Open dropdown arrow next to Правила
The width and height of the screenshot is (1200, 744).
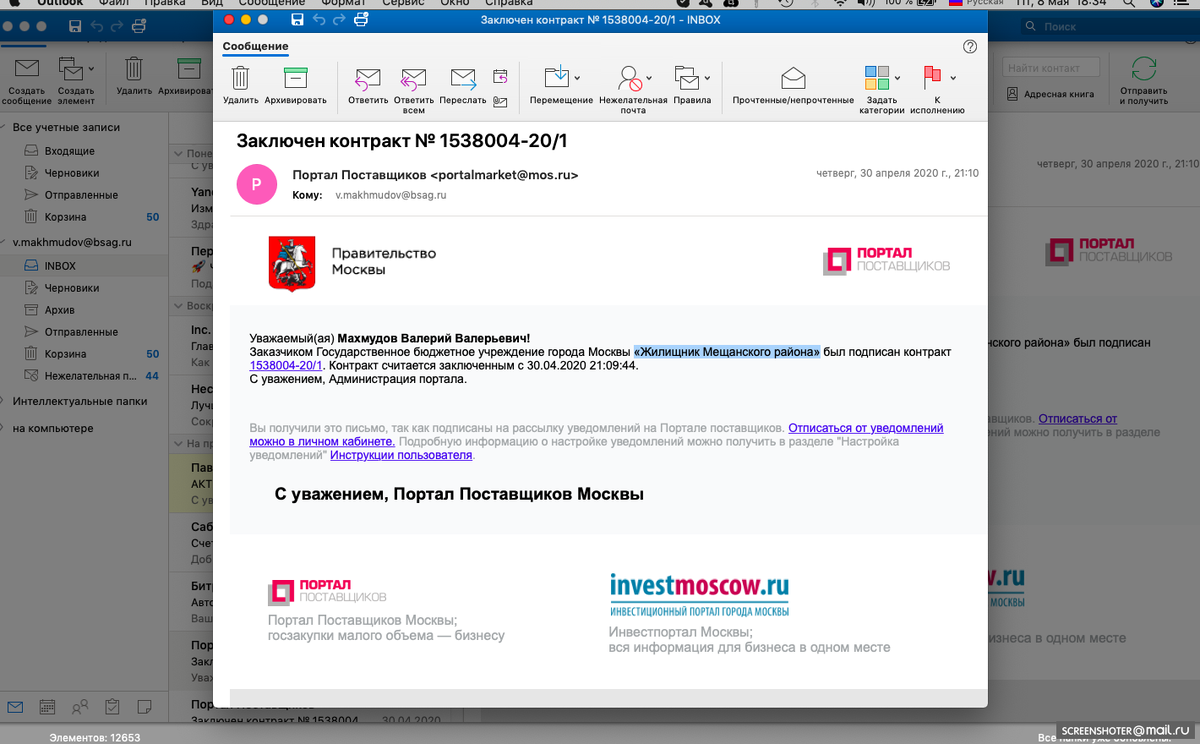click(707, 78)
